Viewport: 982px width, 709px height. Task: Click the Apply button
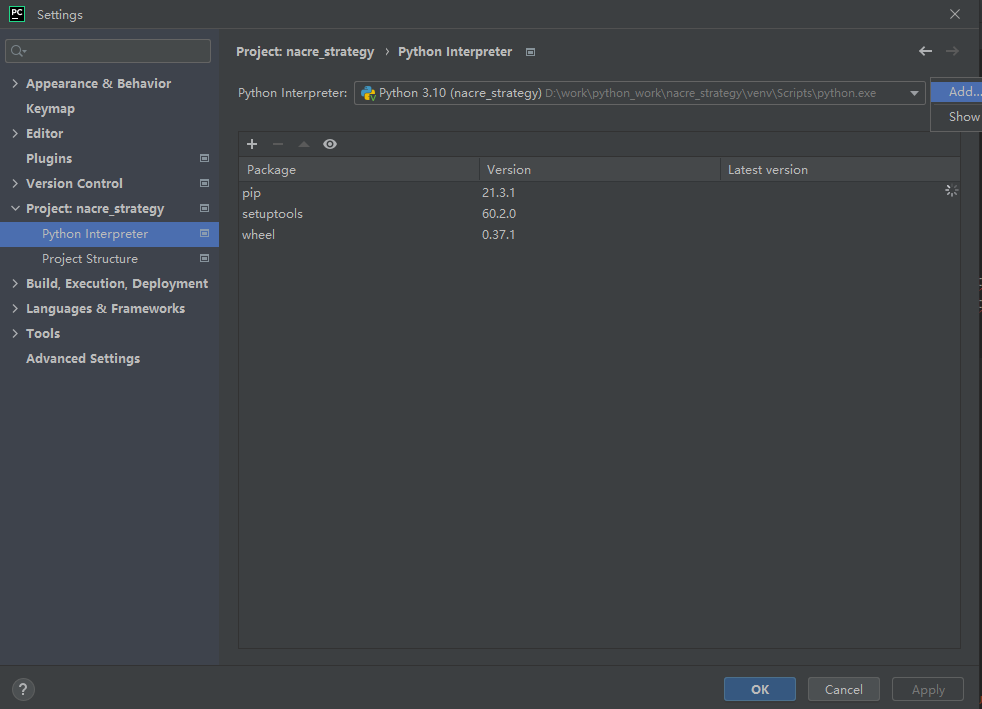(x=928, y=689)
